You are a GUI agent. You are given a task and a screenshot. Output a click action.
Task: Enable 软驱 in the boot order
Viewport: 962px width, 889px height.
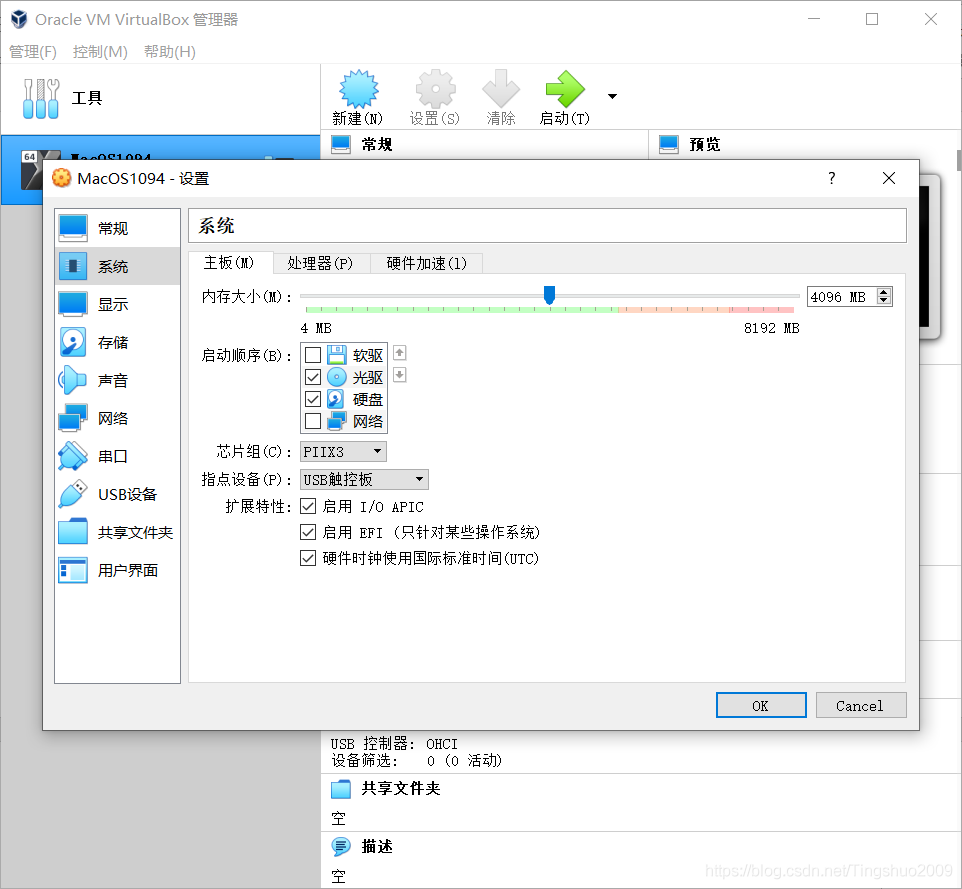coord(313,355)
